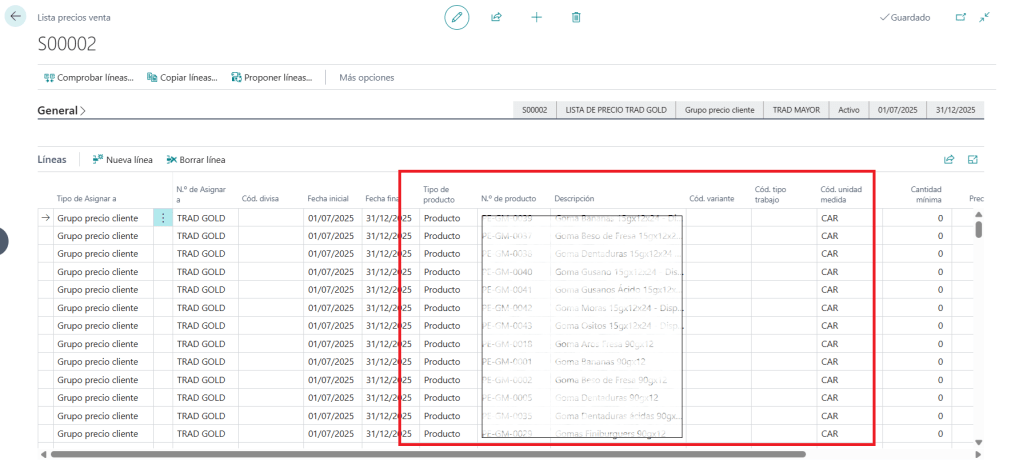The image size is (1023, 466).
Task: Click the plus icon to create new
Action: click(536, 17)
